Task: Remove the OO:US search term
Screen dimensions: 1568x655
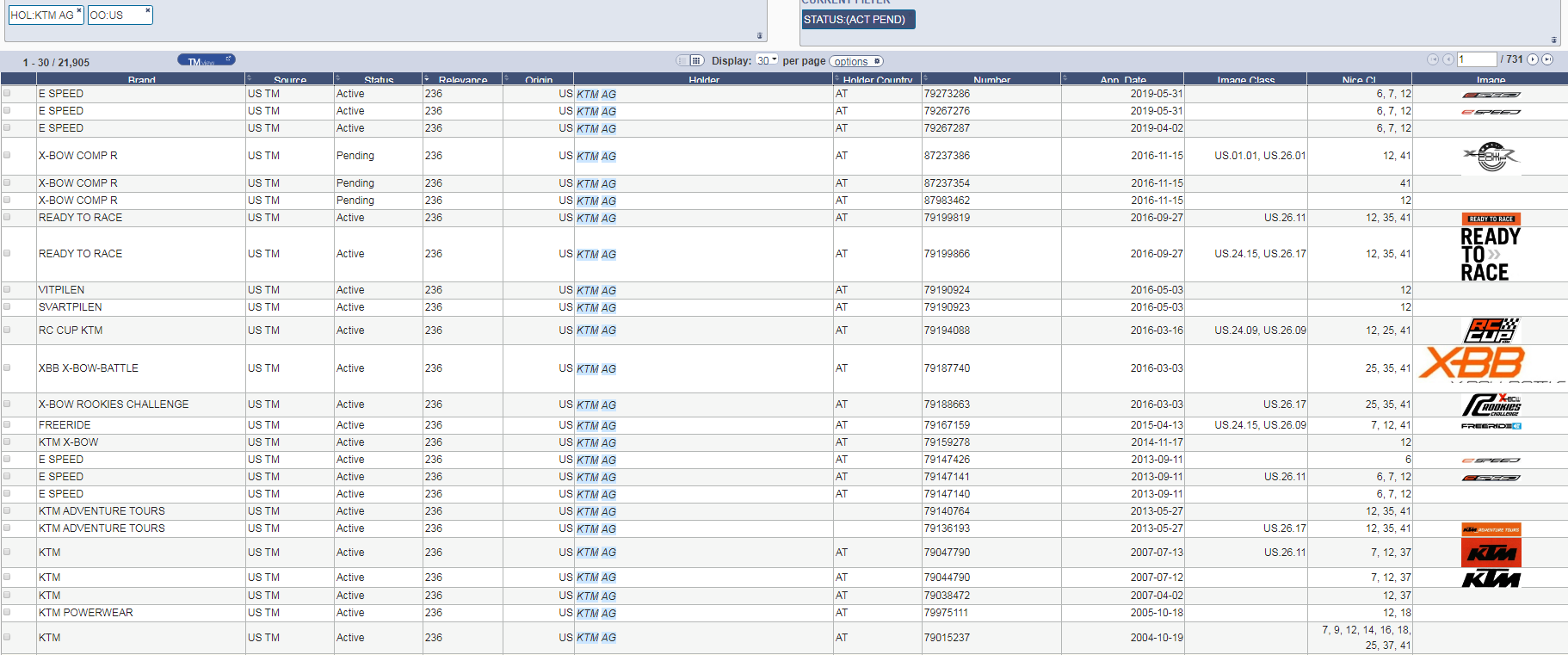Action: (147, 10)
